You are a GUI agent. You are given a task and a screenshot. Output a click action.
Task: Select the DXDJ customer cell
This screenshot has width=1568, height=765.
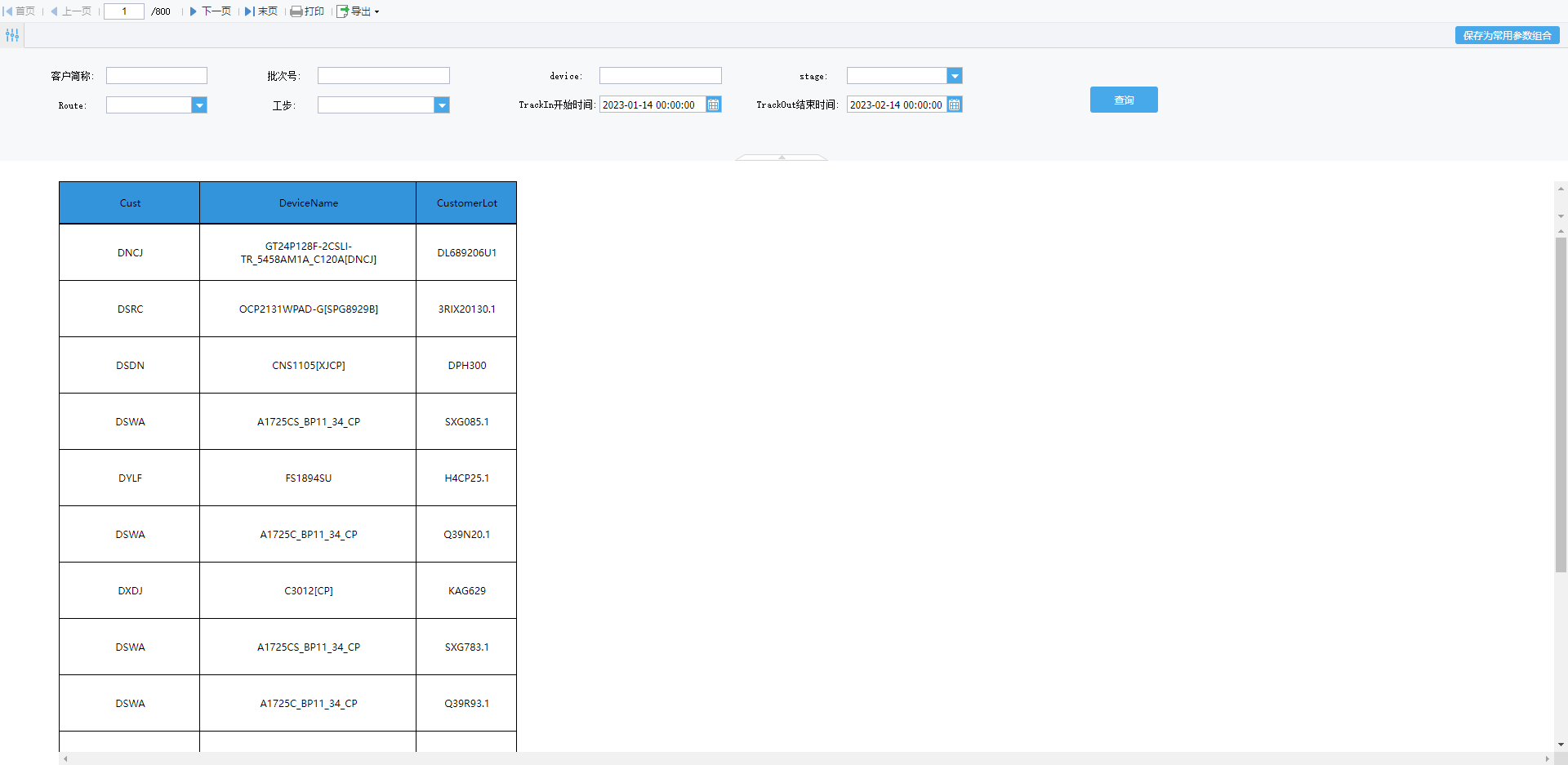click(130, 591)
